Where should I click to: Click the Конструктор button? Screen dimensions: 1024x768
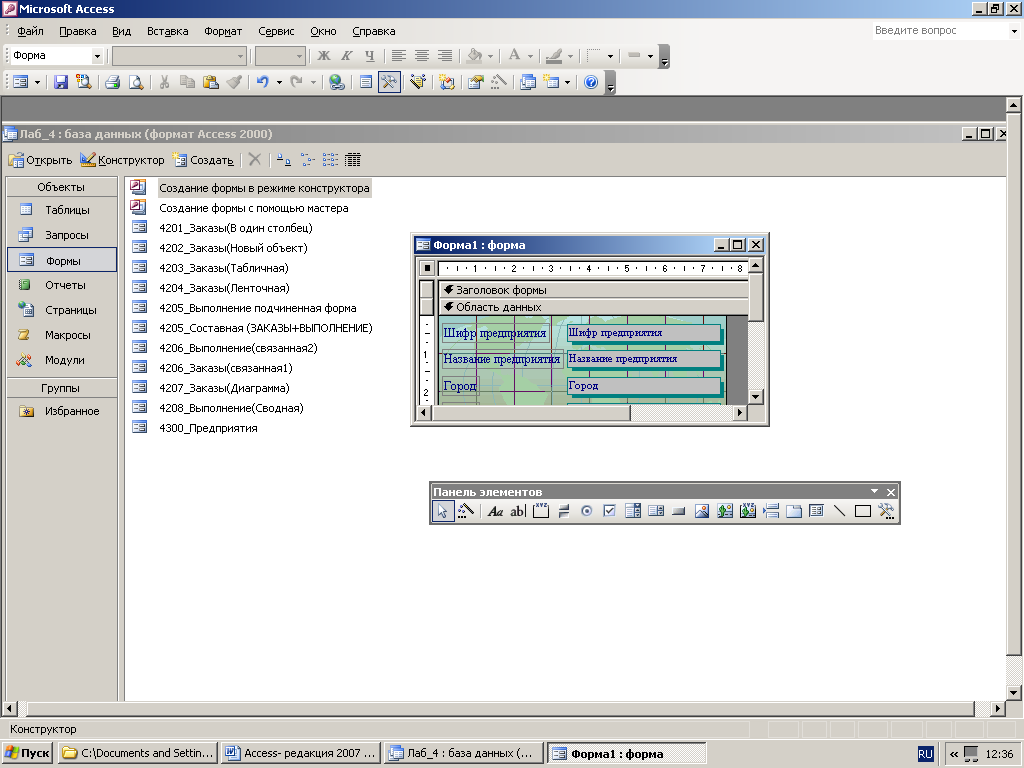click(x=122, y=160)
